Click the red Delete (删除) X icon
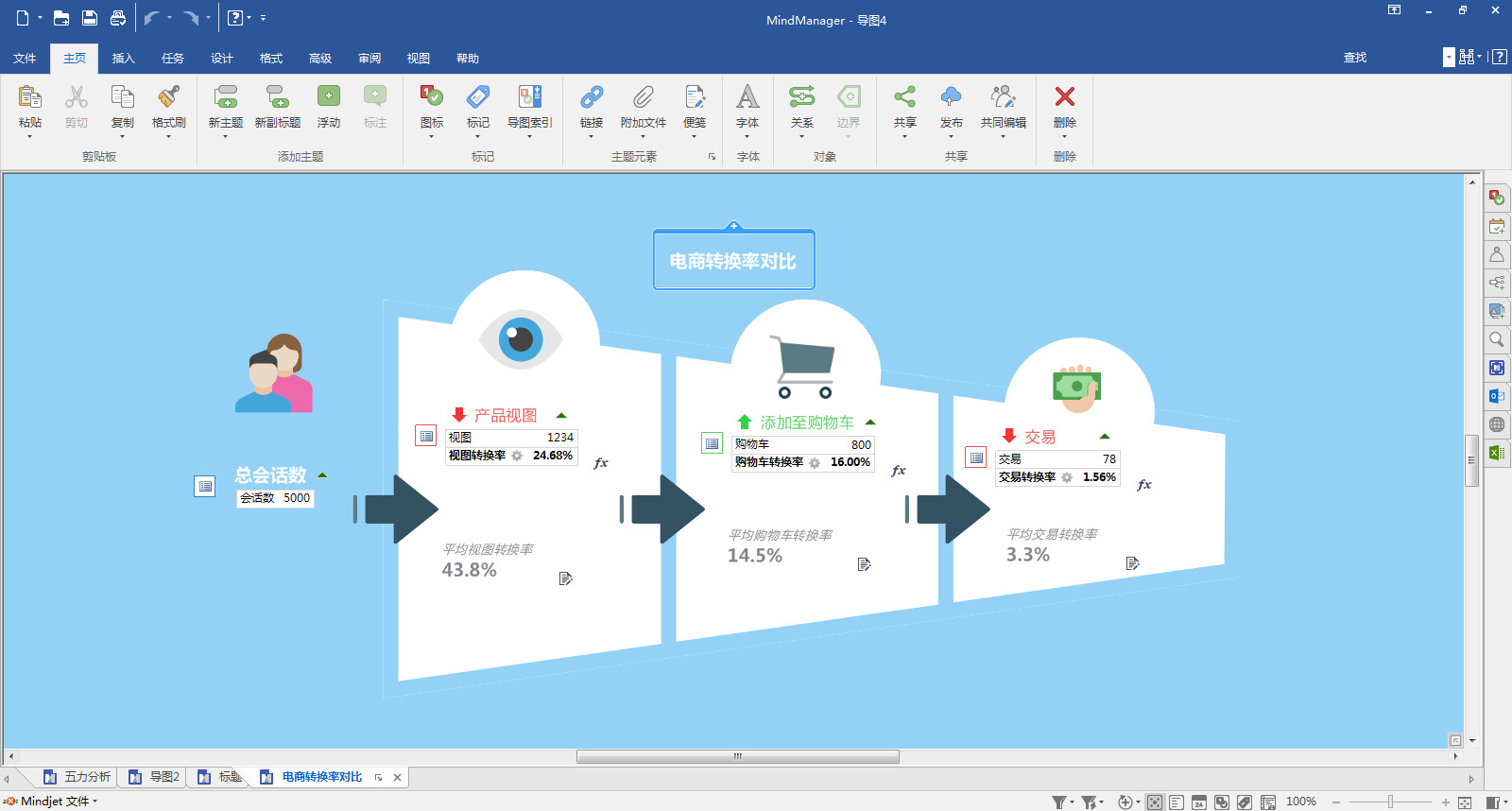The height and width of the screenshot is (811, 1512). (x=1064, y=96)
